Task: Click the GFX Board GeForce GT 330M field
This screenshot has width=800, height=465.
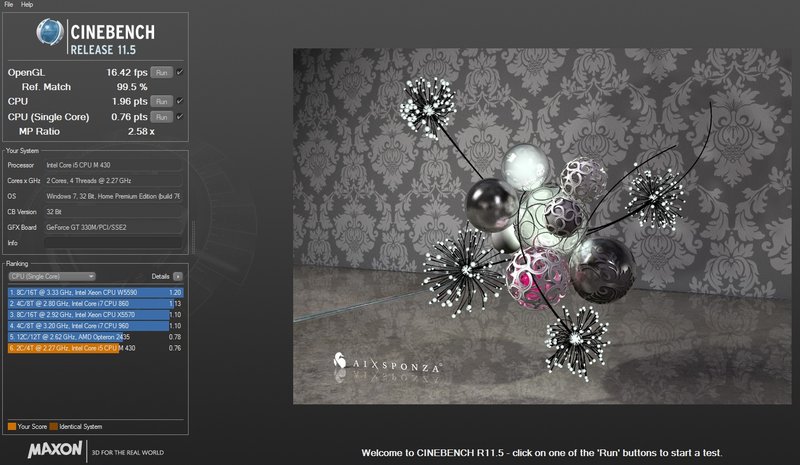Action: click(113, 228)
